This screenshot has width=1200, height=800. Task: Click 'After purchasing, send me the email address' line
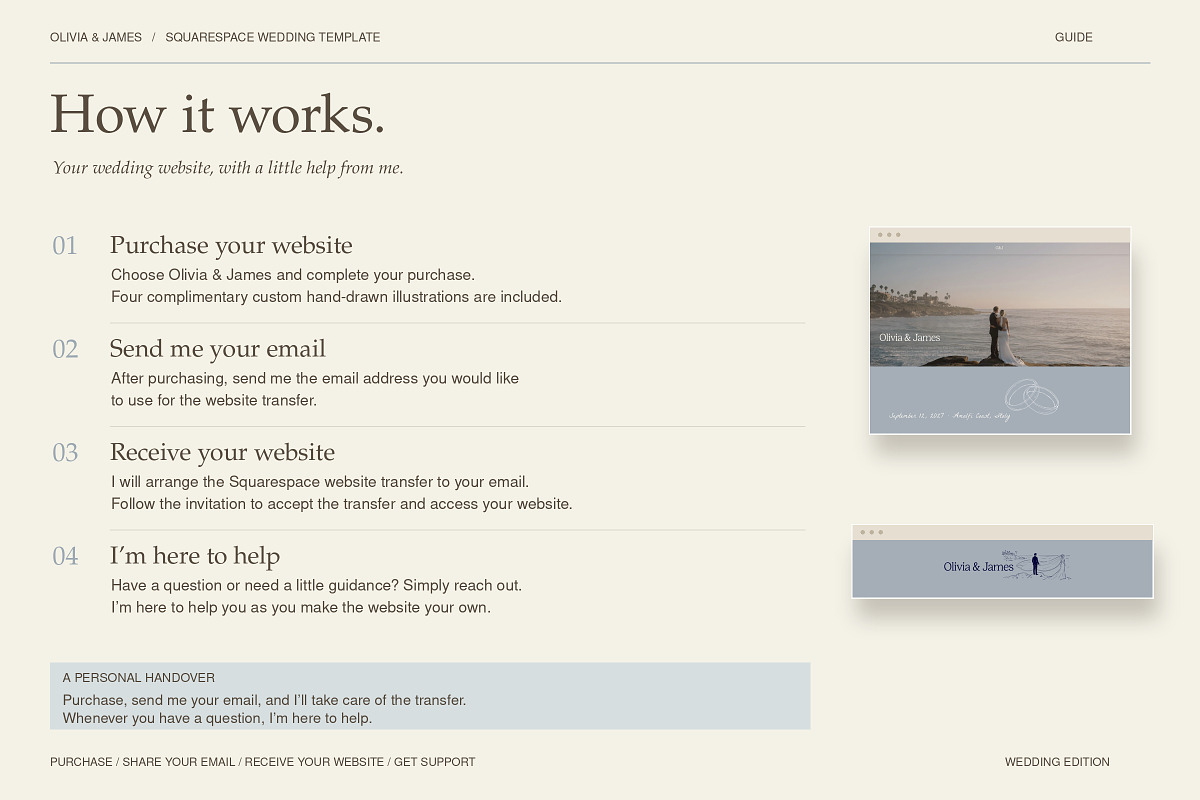tap(315, 378)
